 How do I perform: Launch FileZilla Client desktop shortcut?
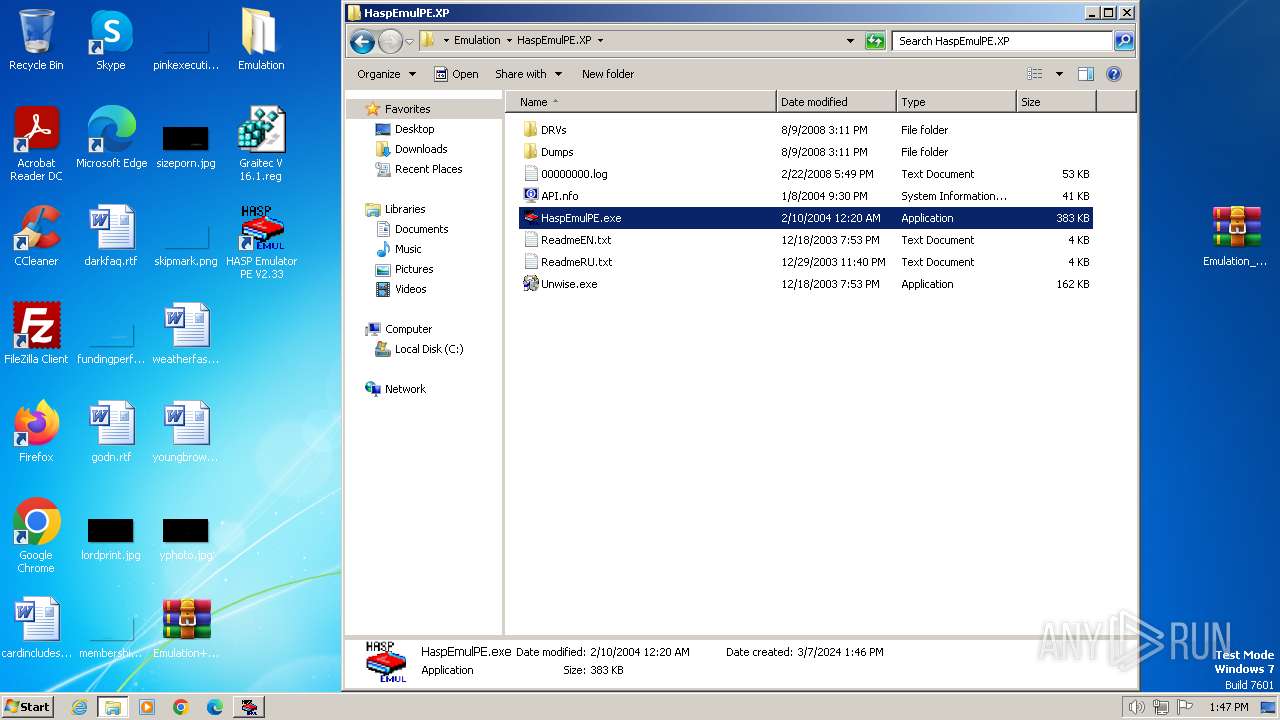pyautogui.click(x=36, y=334)
